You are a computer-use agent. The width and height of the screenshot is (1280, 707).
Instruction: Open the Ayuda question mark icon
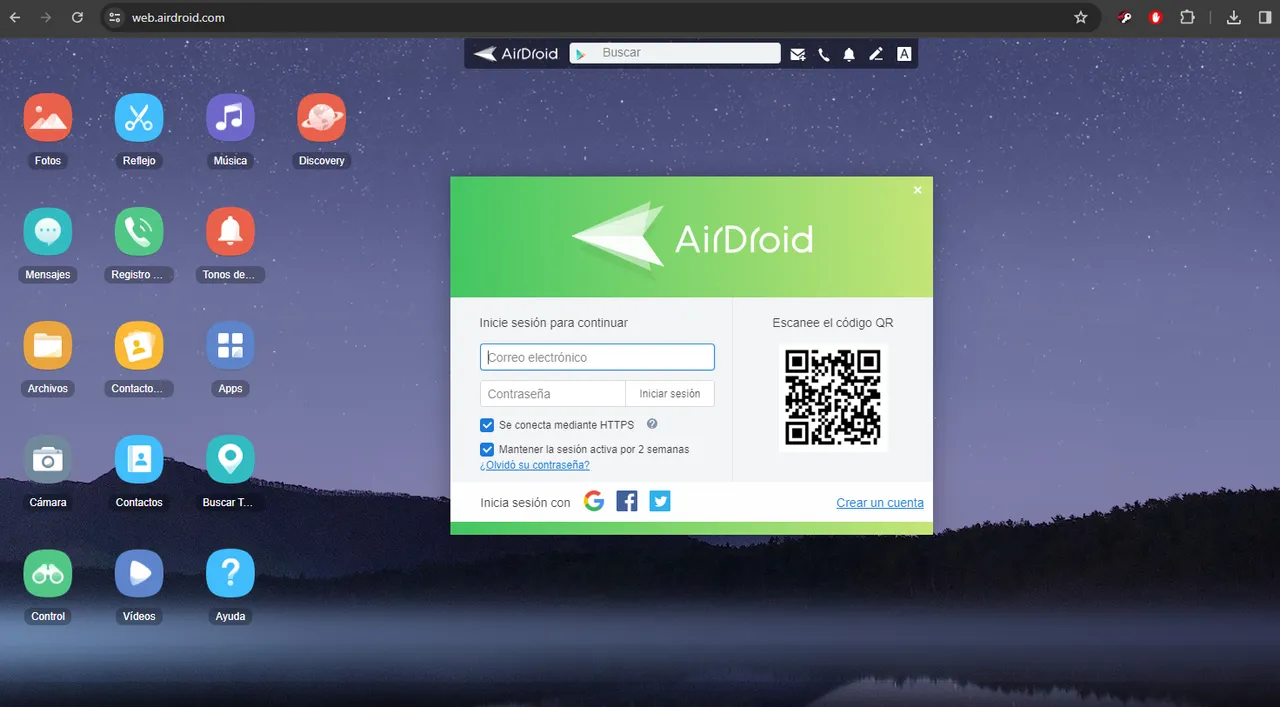click(x=230, y=574)
